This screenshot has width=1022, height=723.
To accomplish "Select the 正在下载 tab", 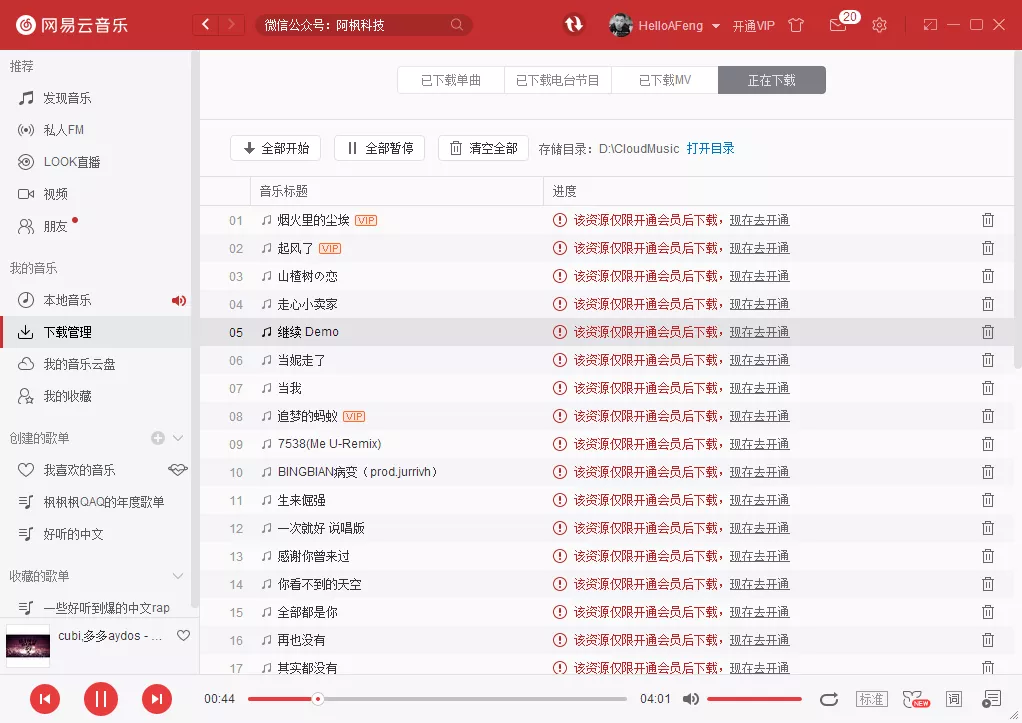I will click(x=772, y=80).
